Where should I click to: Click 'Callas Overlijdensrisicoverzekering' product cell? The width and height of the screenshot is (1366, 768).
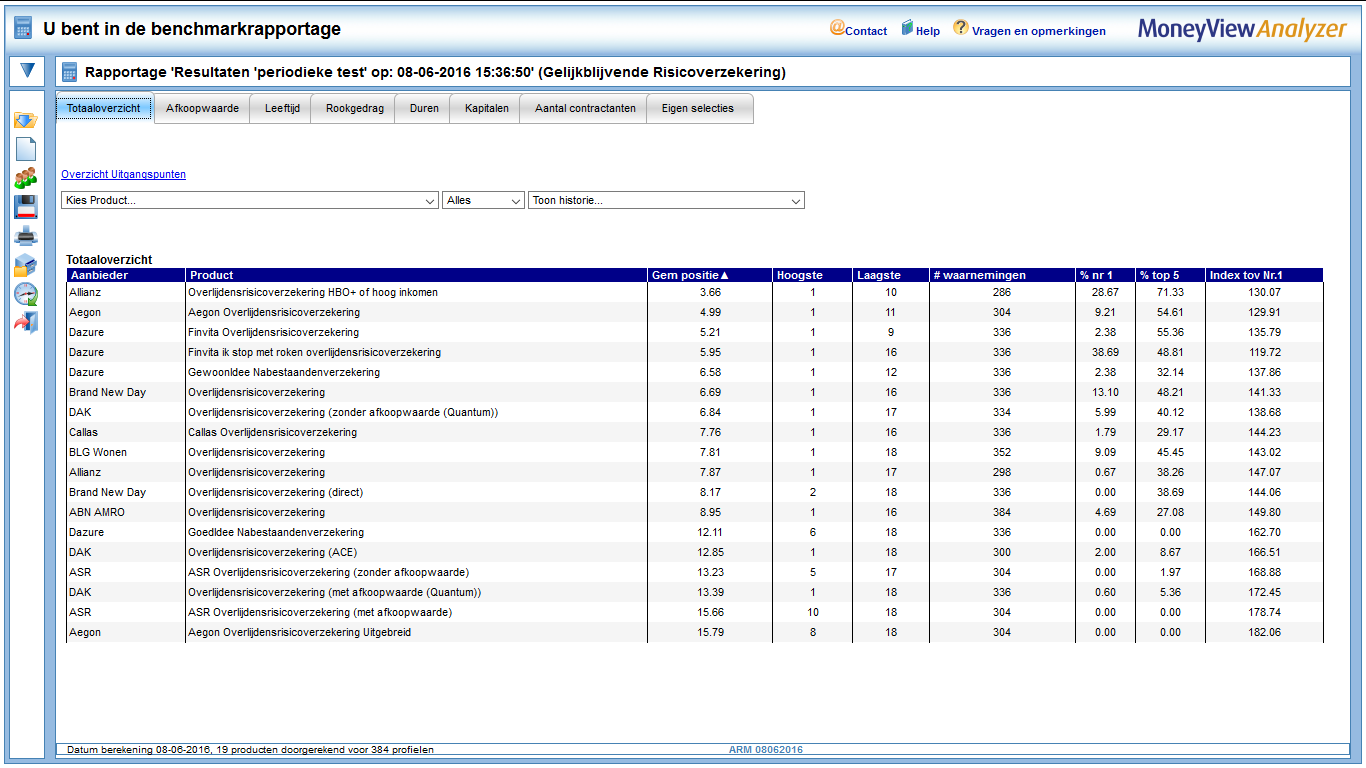[417, 432]
